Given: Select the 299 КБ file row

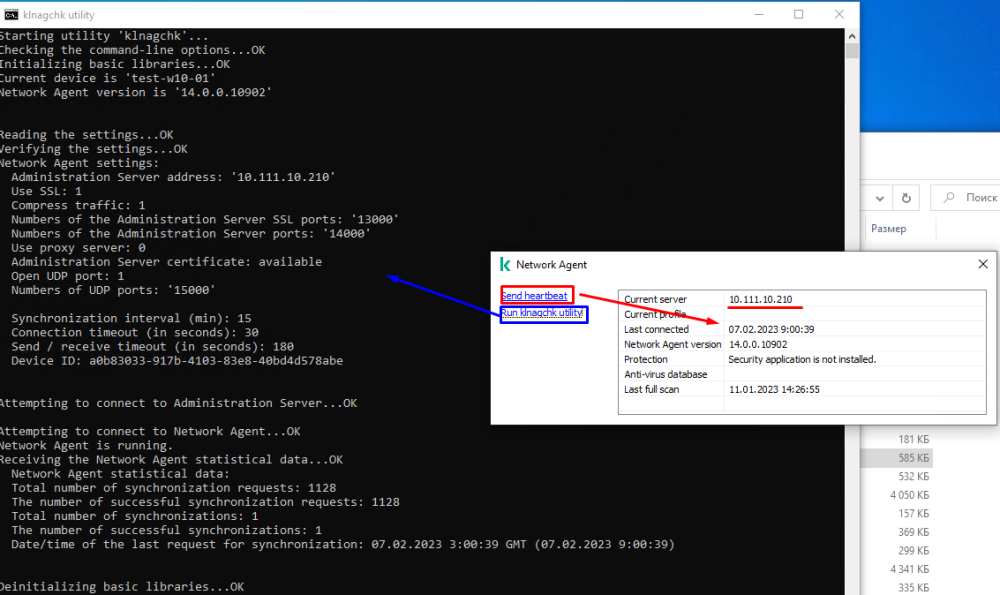Looking at the screenshot, I should (x=897, y=550).
